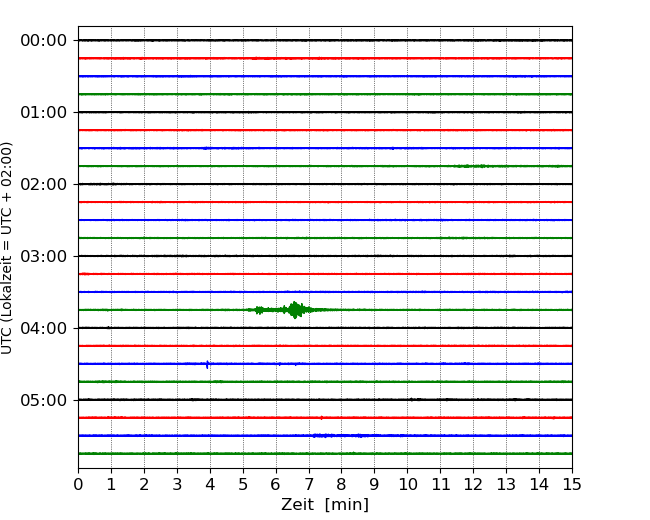The height and width of the screenshot is (520, 650).
Task: Click the 12 minute tick label
Action: pos(473,484)
